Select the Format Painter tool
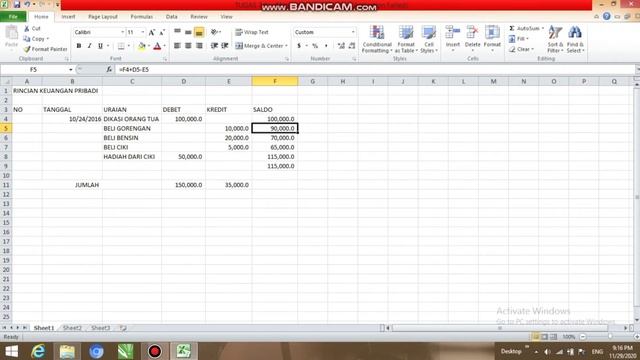640x360 pixels. 45,49
